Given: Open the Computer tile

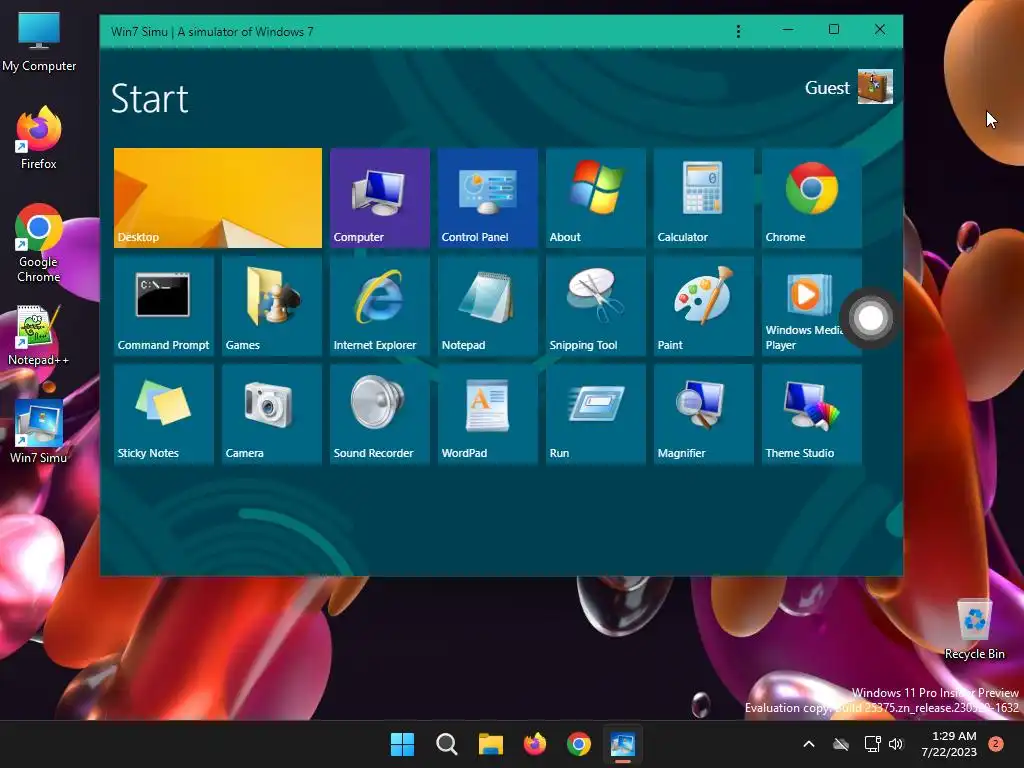Looking at the screenshot, I should click(x=379, y=198).
